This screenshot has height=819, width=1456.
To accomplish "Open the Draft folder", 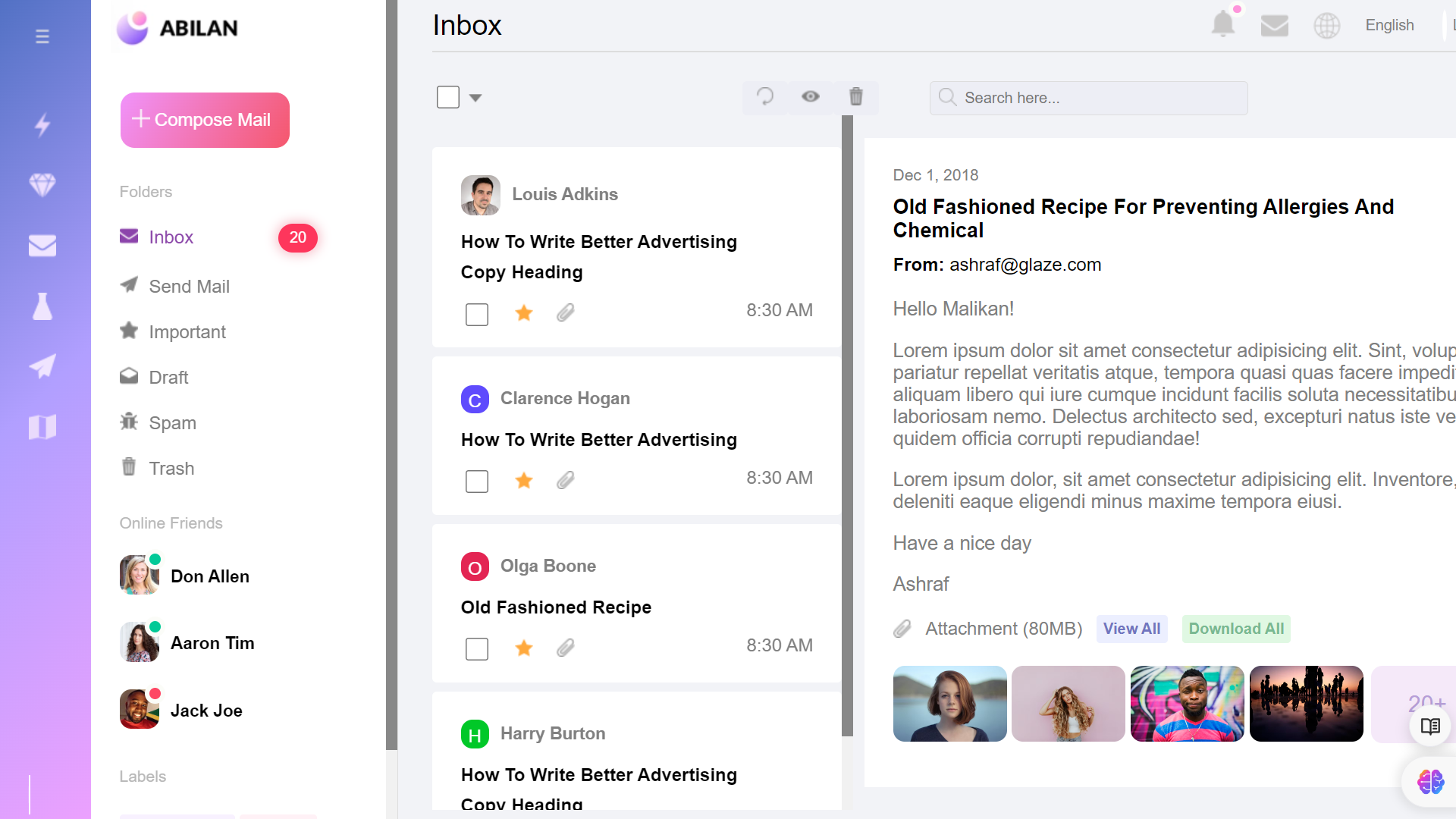I will 168,378.
